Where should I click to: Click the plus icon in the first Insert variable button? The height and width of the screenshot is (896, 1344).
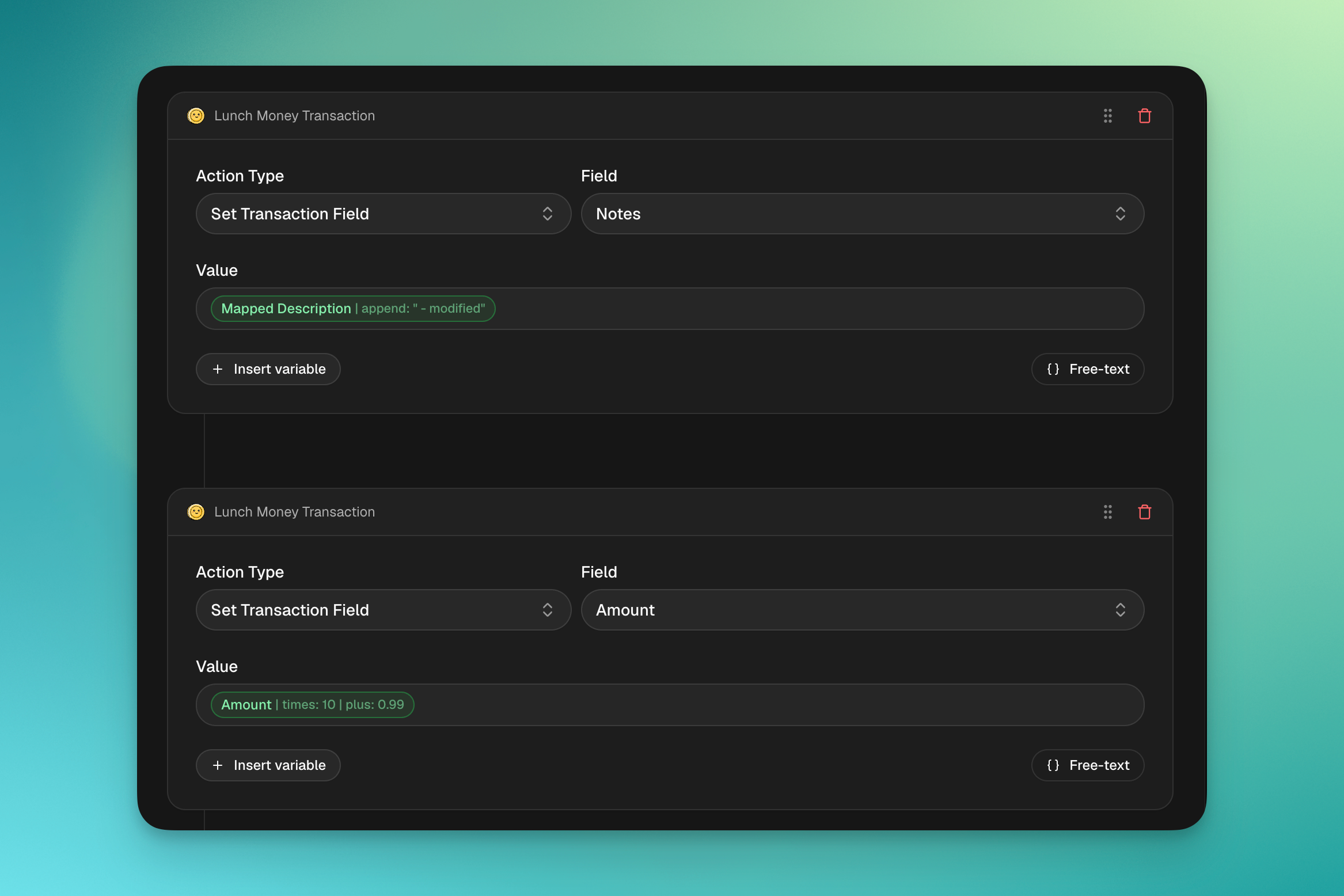(218, 369)
